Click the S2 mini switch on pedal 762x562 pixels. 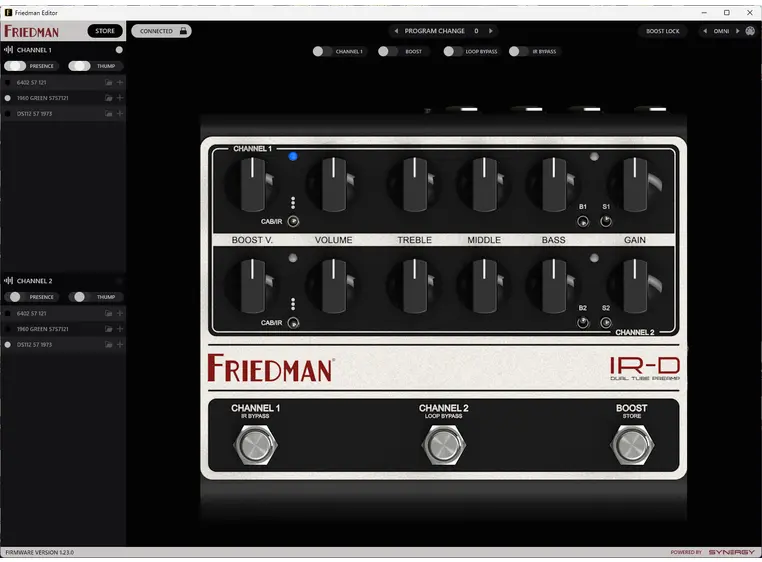click(x=606, y=323)
